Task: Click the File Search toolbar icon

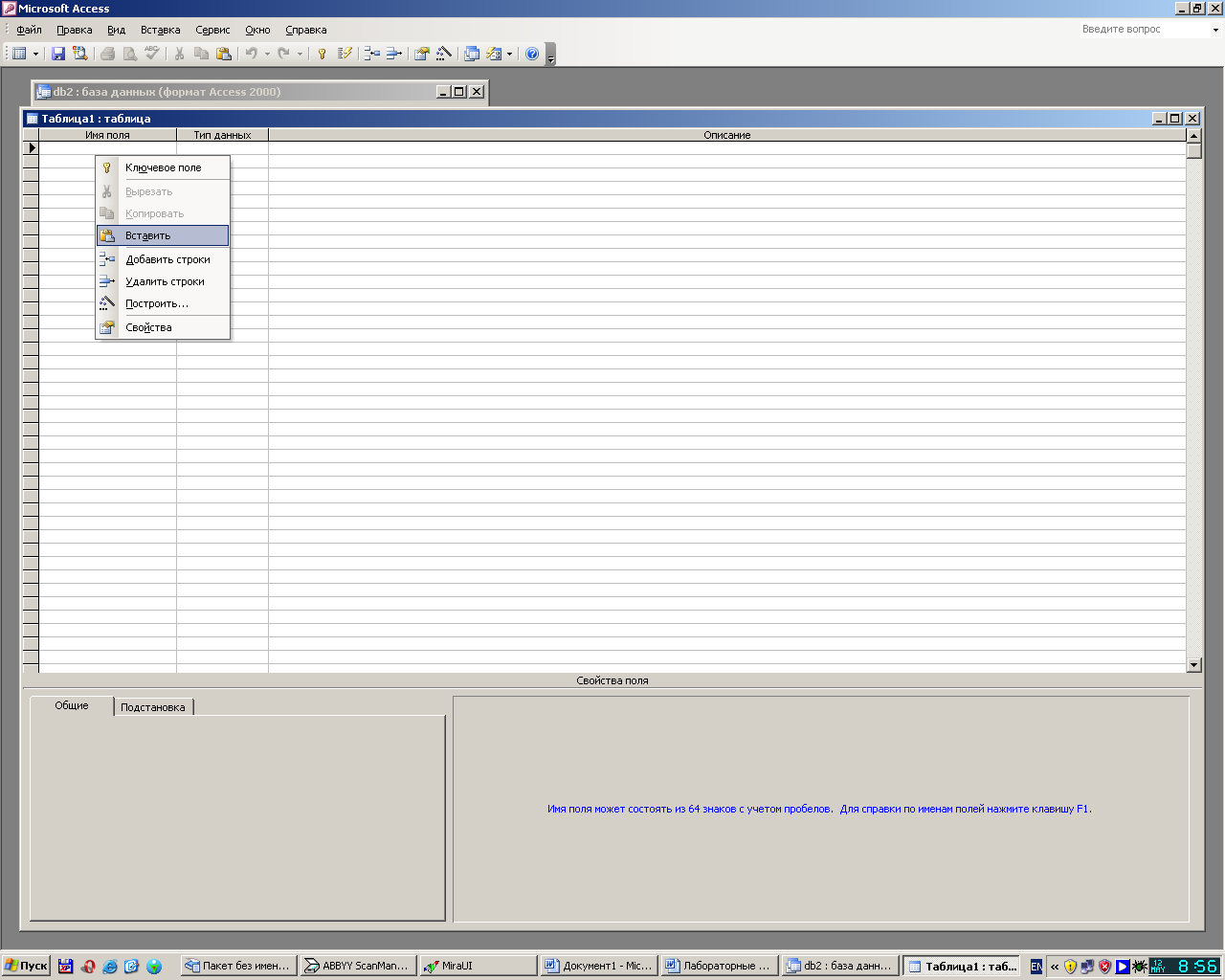Action: coord(80,54)
